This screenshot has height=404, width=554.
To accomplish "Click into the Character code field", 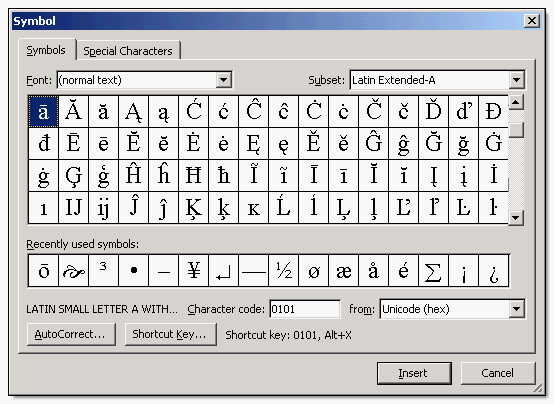I will click(305, 309).
